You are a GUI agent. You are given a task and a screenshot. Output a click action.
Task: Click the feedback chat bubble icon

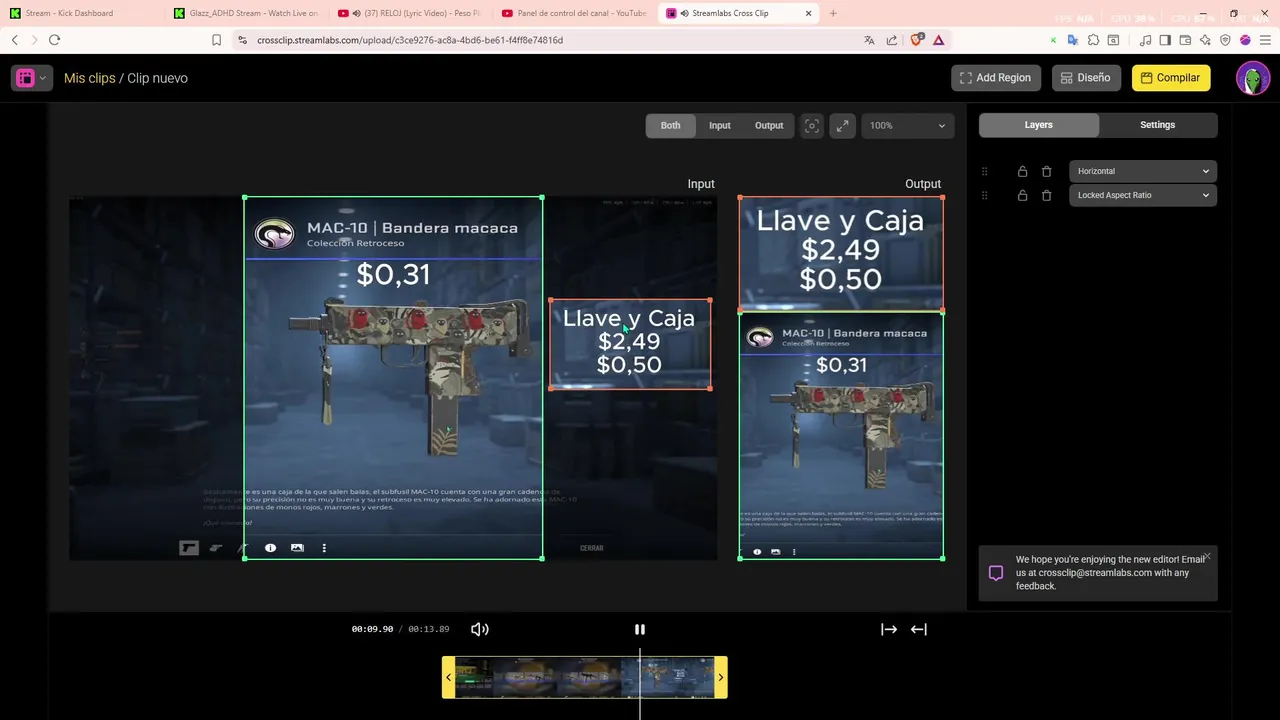click(x=996, y=573)
